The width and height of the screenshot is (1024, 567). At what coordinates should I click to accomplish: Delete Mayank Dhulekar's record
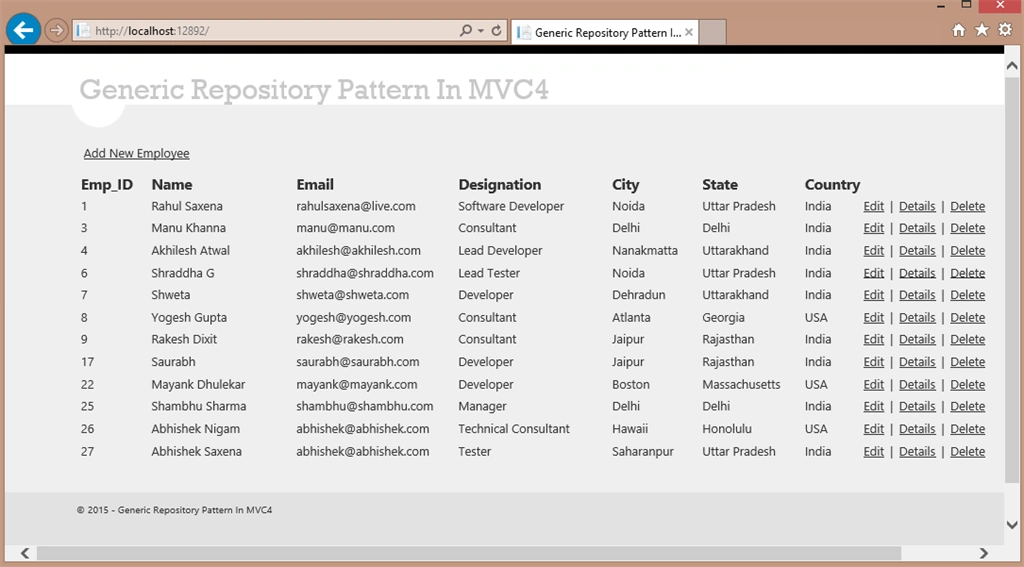pos(967,385)
